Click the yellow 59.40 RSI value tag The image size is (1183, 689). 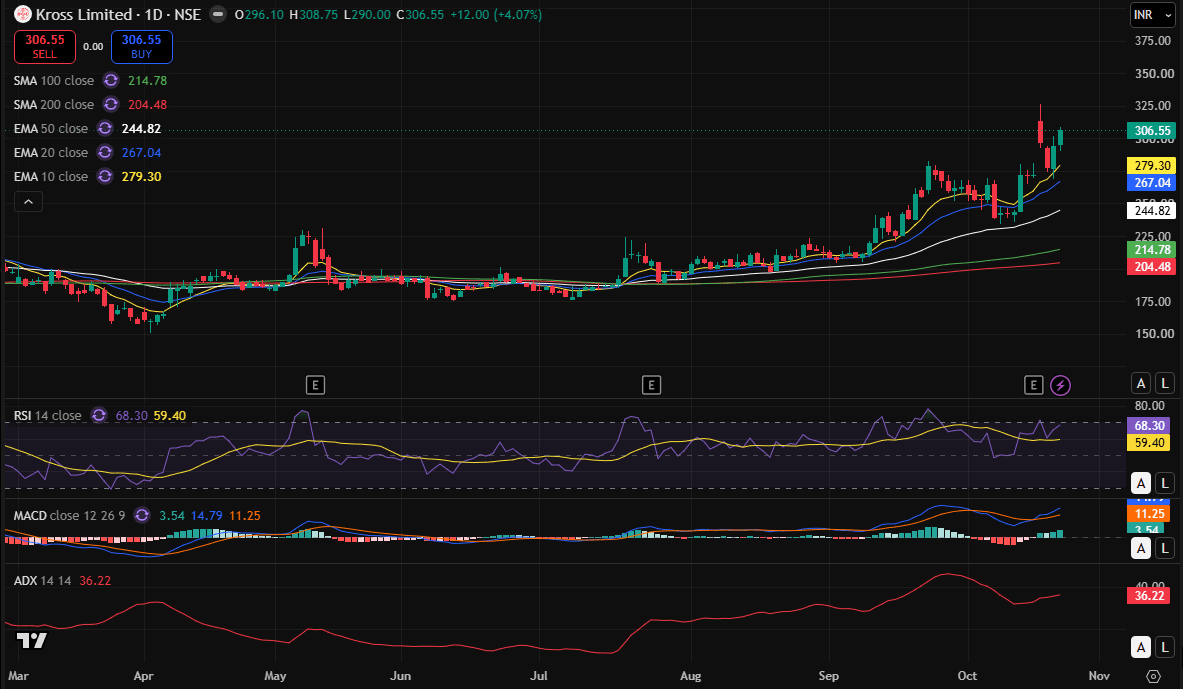[1148, 442]
